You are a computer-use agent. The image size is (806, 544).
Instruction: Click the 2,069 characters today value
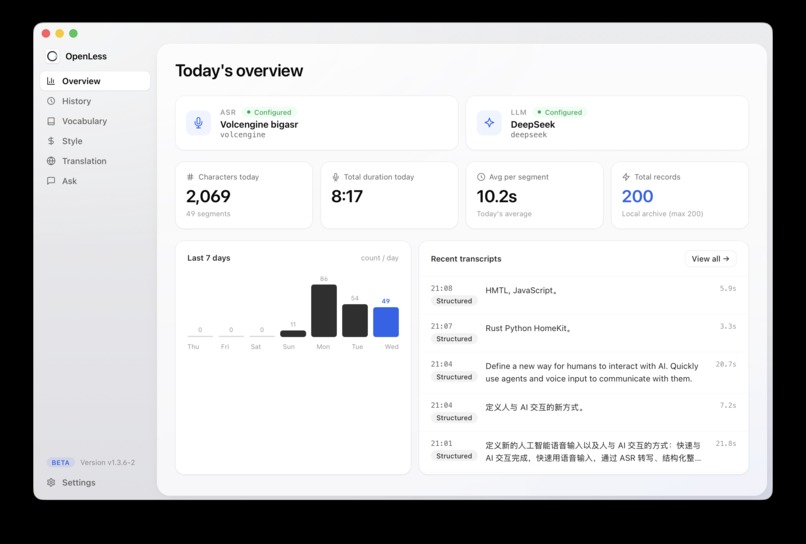[x=208, y=196]
